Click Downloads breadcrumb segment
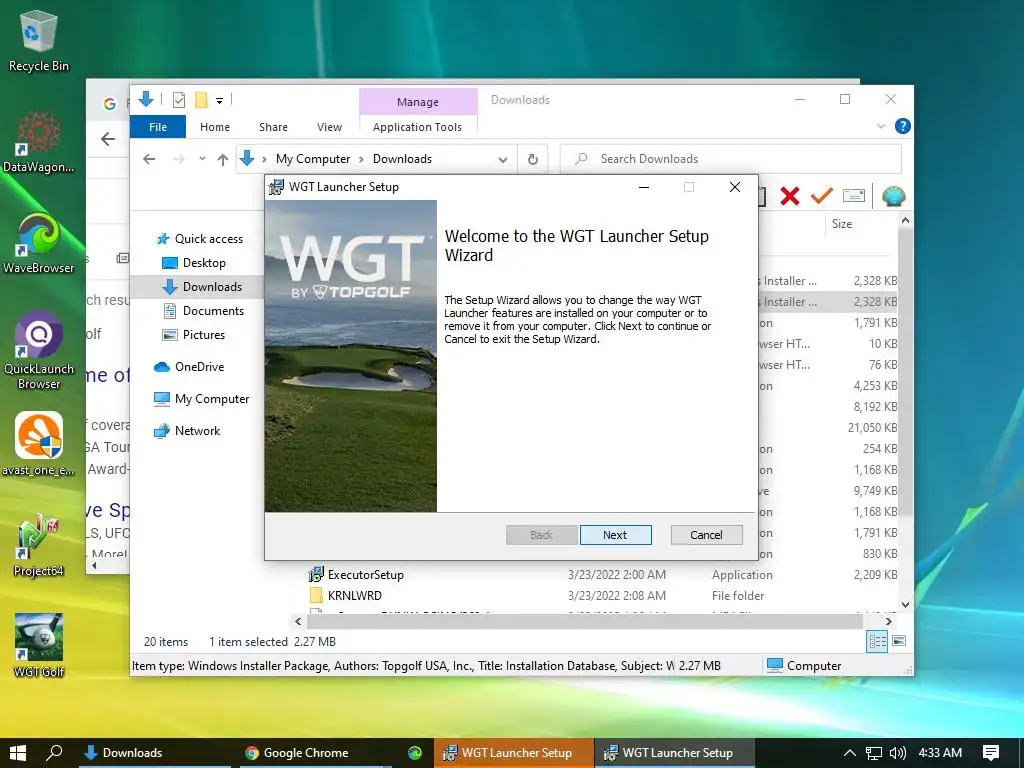 point(402,159)
